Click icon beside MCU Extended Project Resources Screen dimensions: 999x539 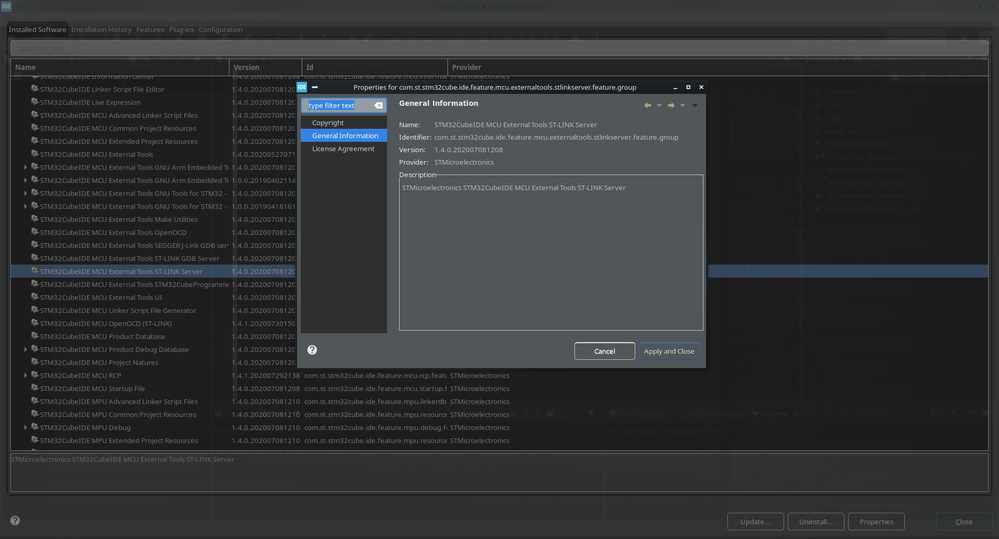[35, 141]
